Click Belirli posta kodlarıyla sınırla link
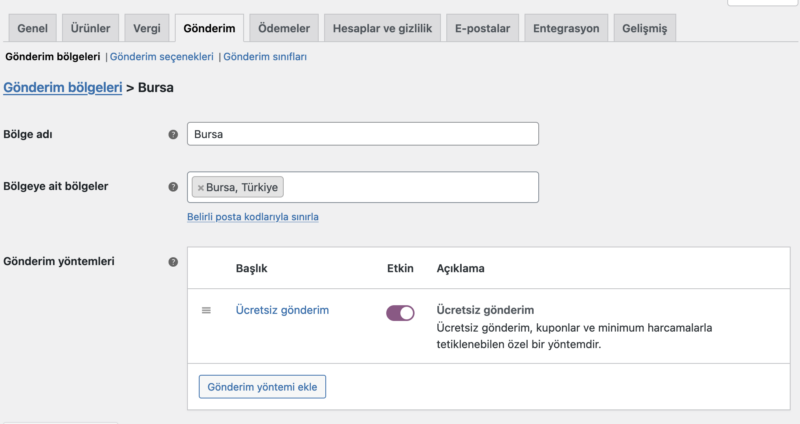This screenshot has width=800, height=424. tap(253, 216)
